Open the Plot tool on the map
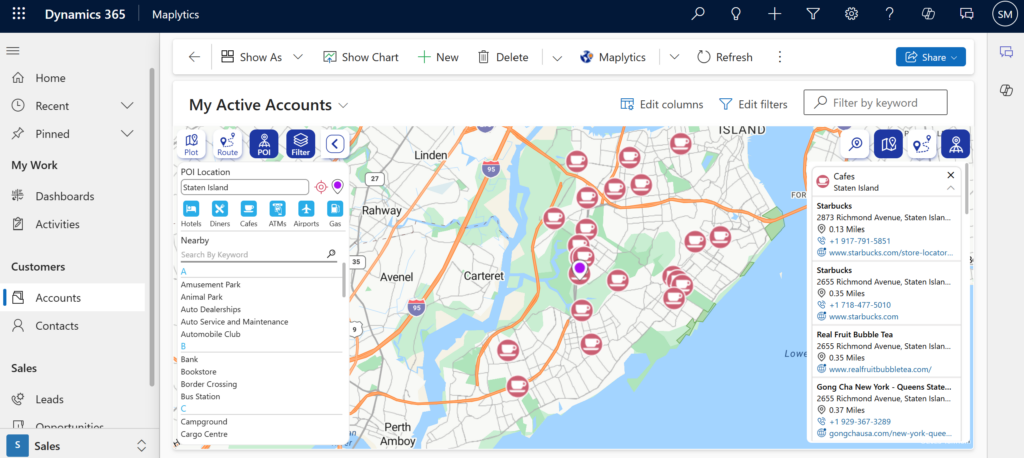 tap(192, 145)
